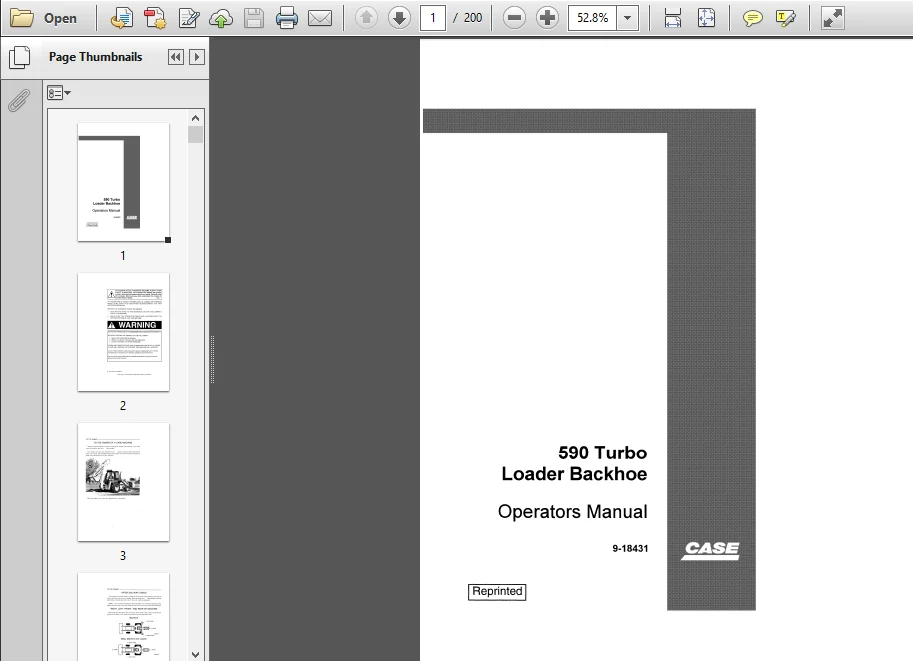The height and width of the screenshot is (661, 913).
Task: Open the Attachments paperclip panel
Action: pyautogui.click(x=19, y=100)
